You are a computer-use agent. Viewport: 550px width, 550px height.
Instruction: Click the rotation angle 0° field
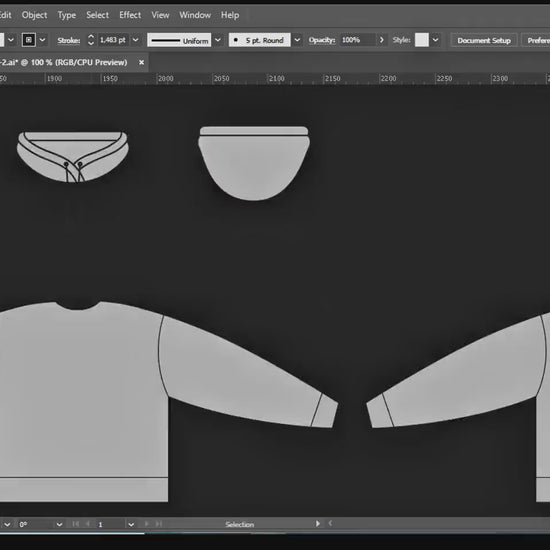tap(35, 524)
